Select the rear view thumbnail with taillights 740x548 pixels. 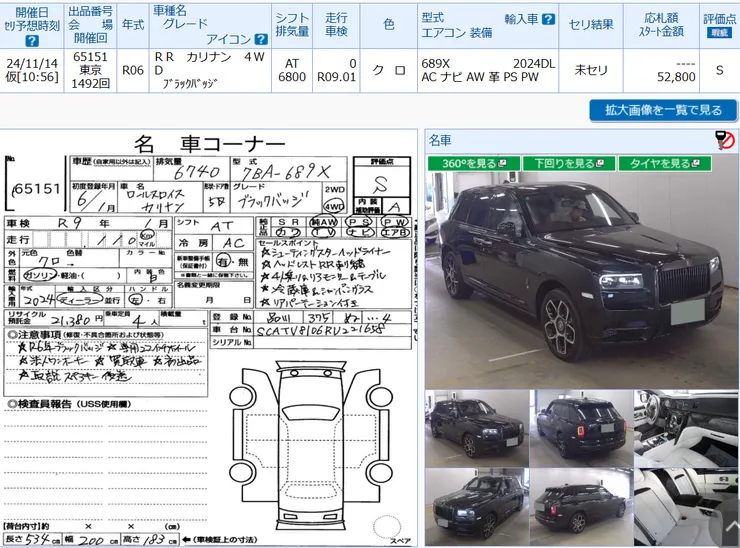(580, 427)
